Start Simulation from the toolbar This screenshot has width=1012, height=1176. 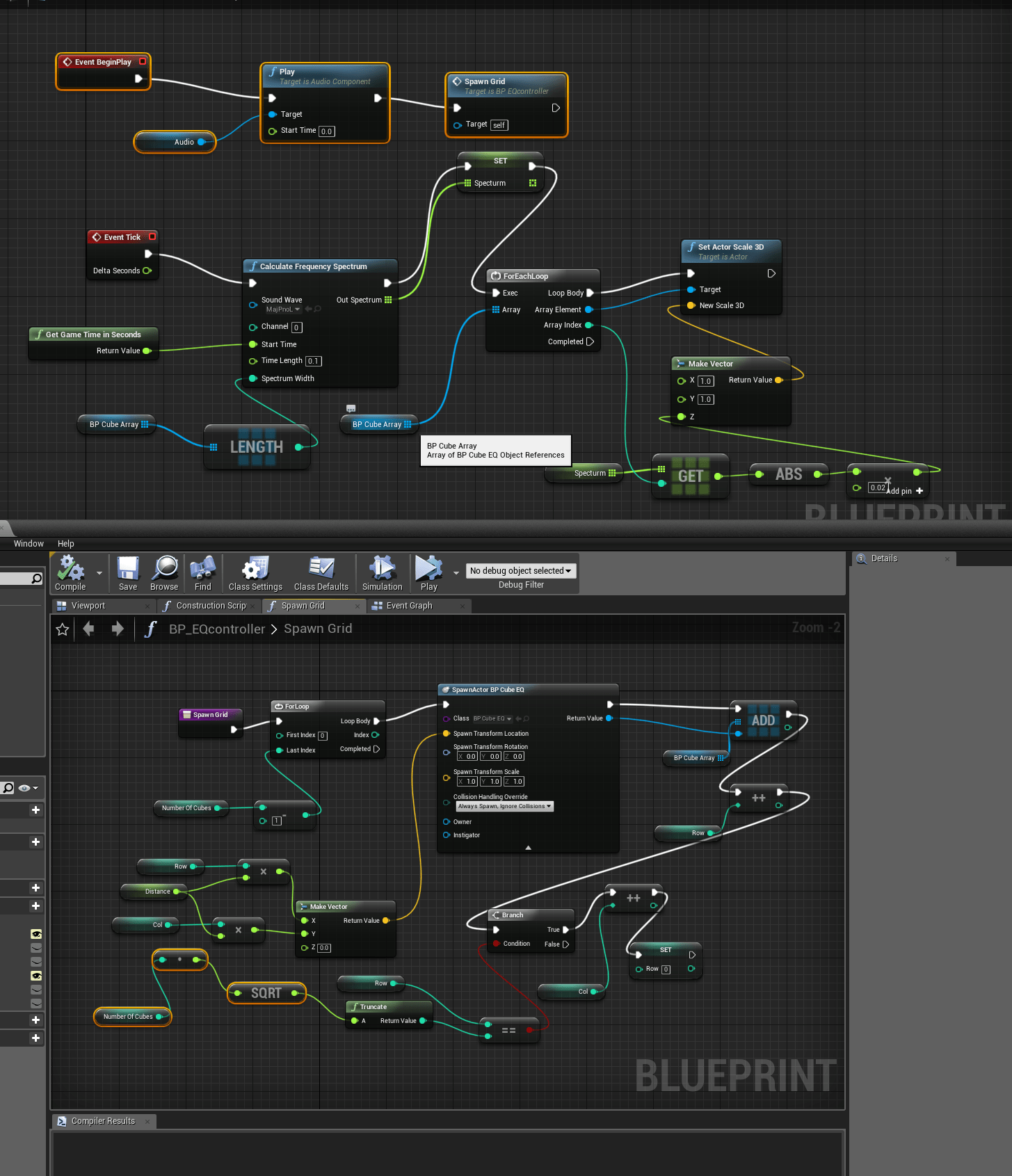point(382,568)
